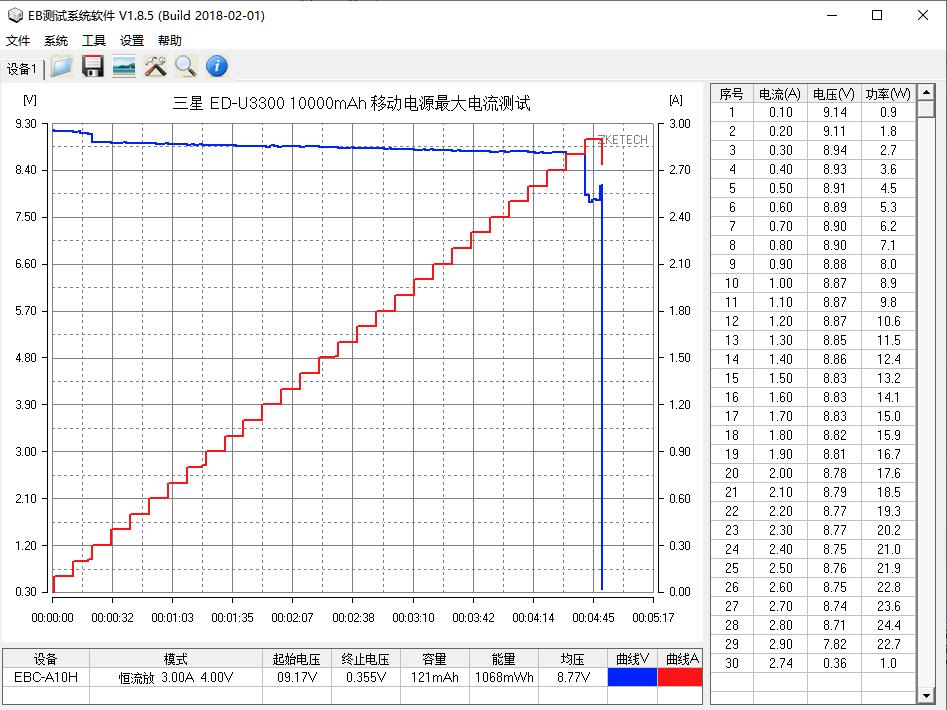Click the chart title 三星 ED-U3300
947x710 pixels.
(352, 103)
